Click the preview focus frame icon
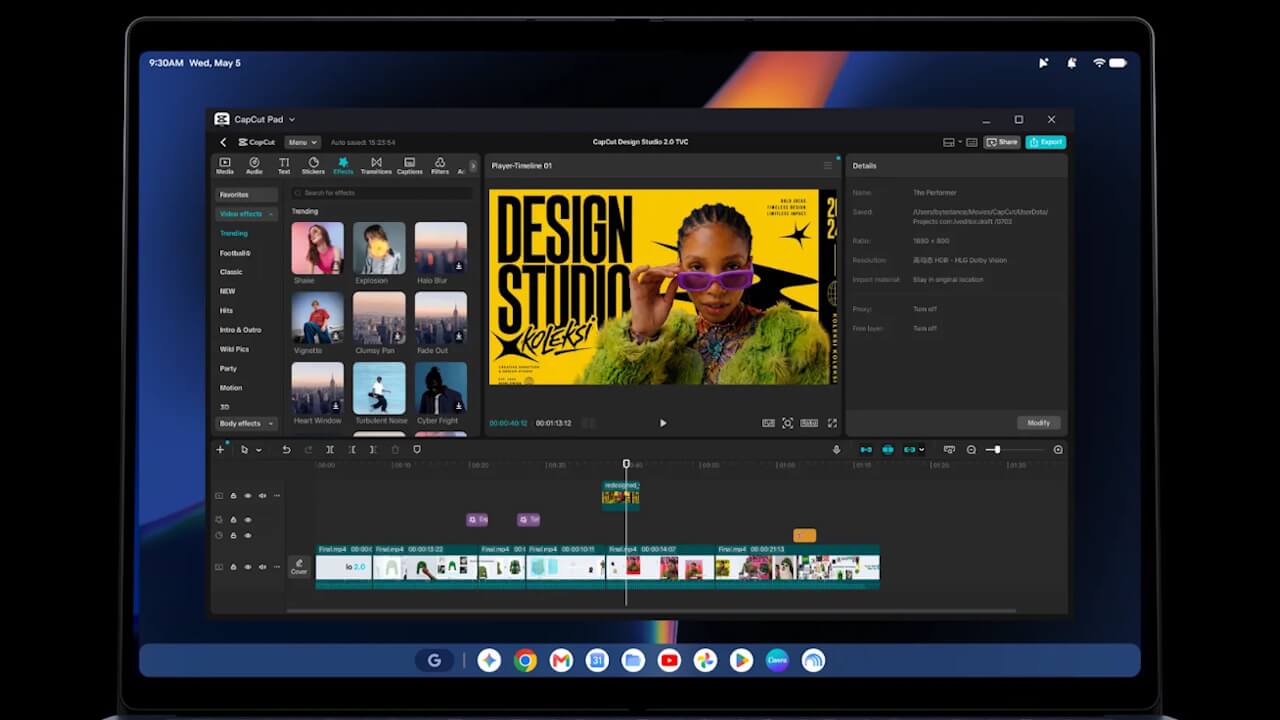 (x=788, y=423)
